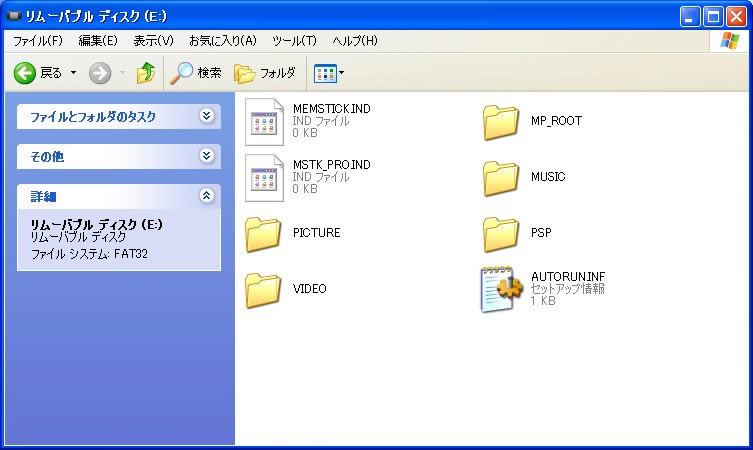
Task: Select the MUSIC folder
Action: [501, 177]
